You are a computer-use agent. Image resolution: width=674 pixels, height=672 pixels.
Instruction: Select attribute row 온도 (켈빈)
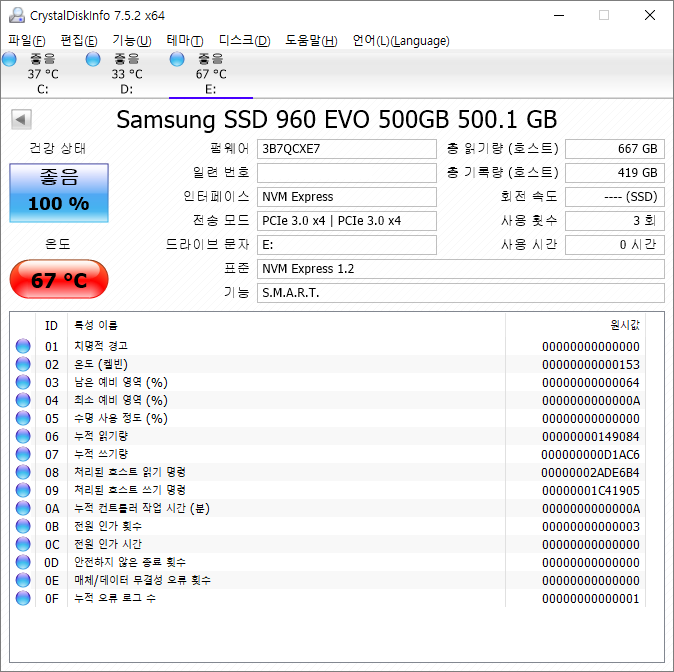click(328, 364)
